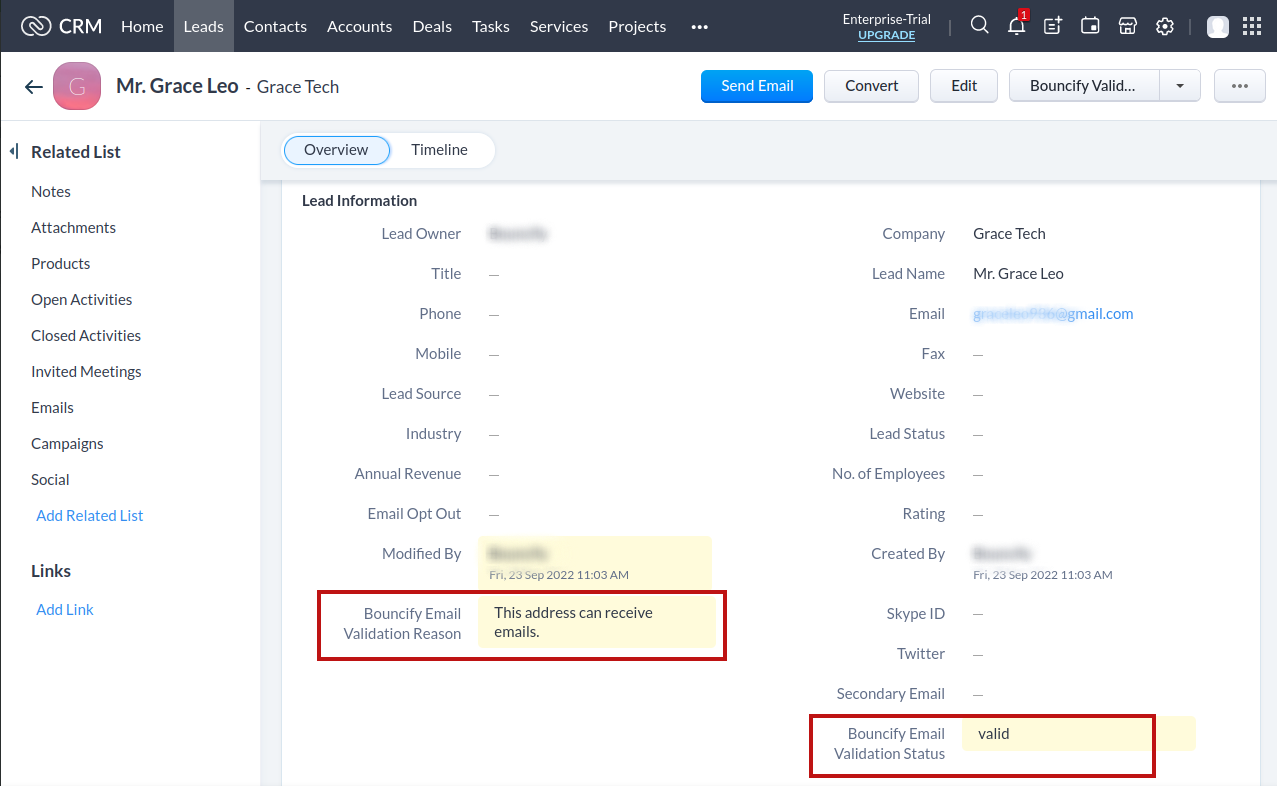Image resolution: width=1277 pixels, height=786 pixels.
Task: Open Closed Activities in related list
Action: [86, 336]
